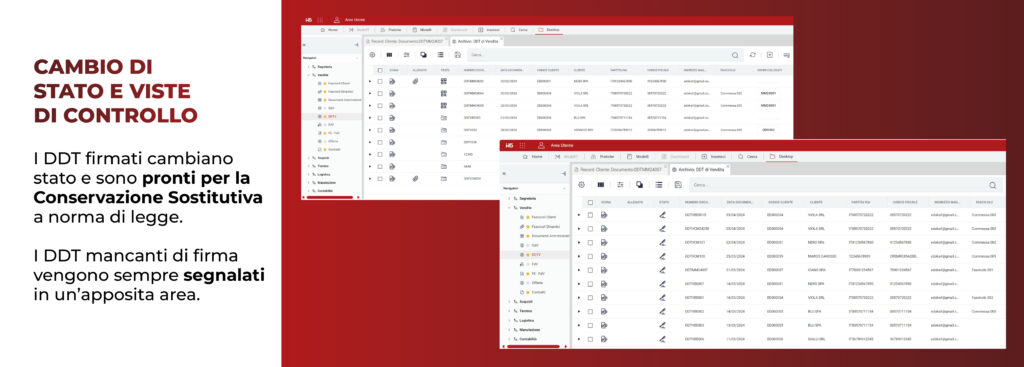Tick select-all header checkbox in back window
This screenshot has width=1024, height=367.
click(x=380, y=70)
